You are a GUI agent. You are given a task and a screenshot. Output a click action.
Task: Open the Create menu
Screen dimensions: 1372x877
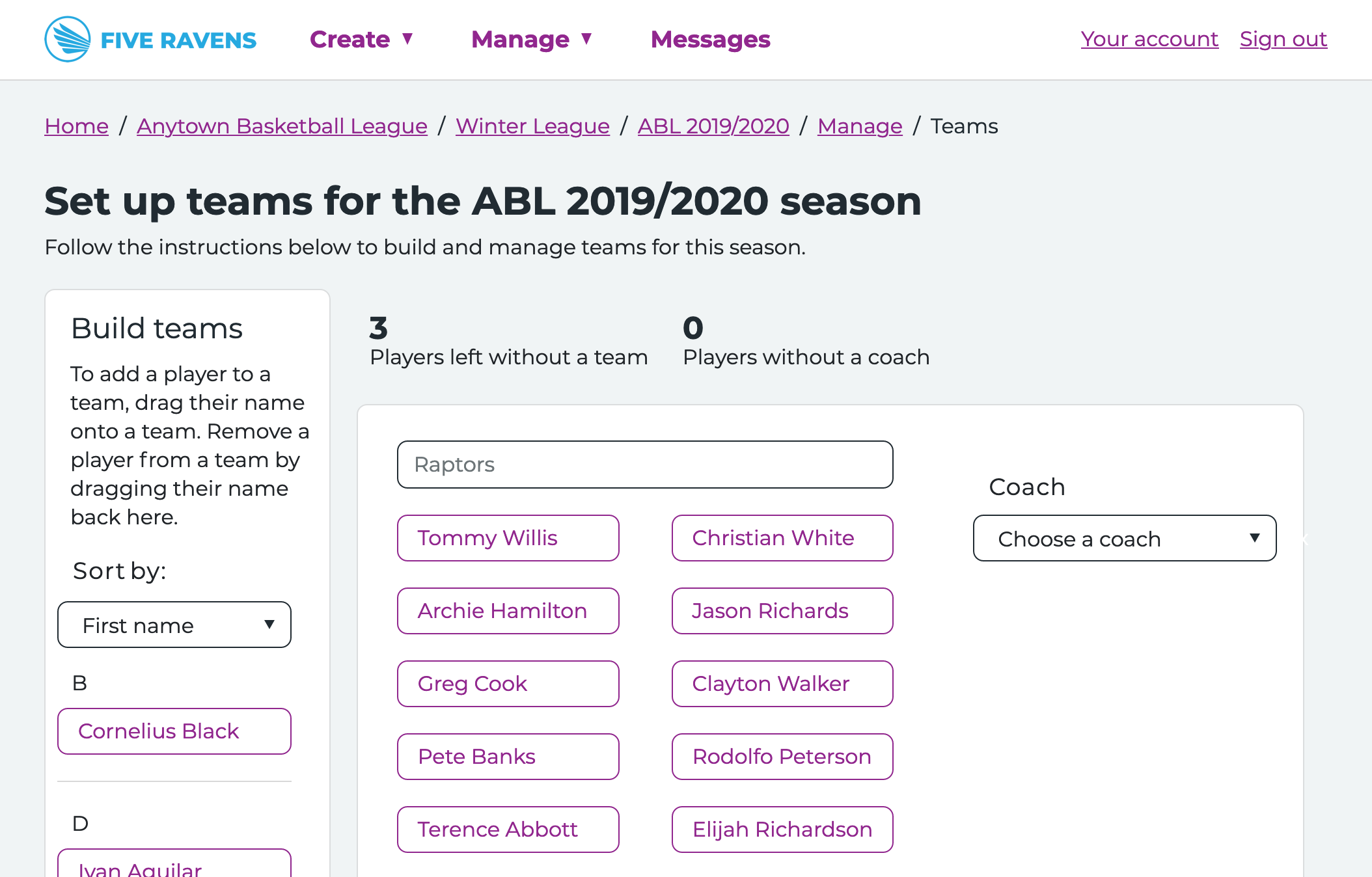pos(361,40)
